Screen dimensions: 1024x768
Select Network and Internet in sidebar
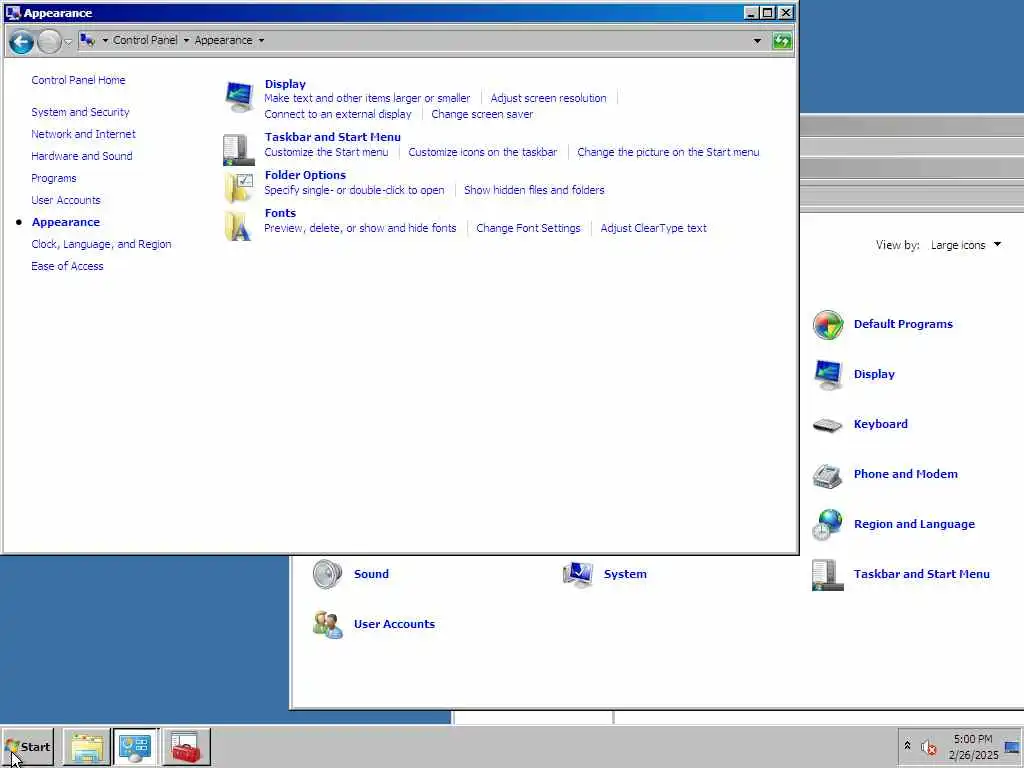[84, 134]
